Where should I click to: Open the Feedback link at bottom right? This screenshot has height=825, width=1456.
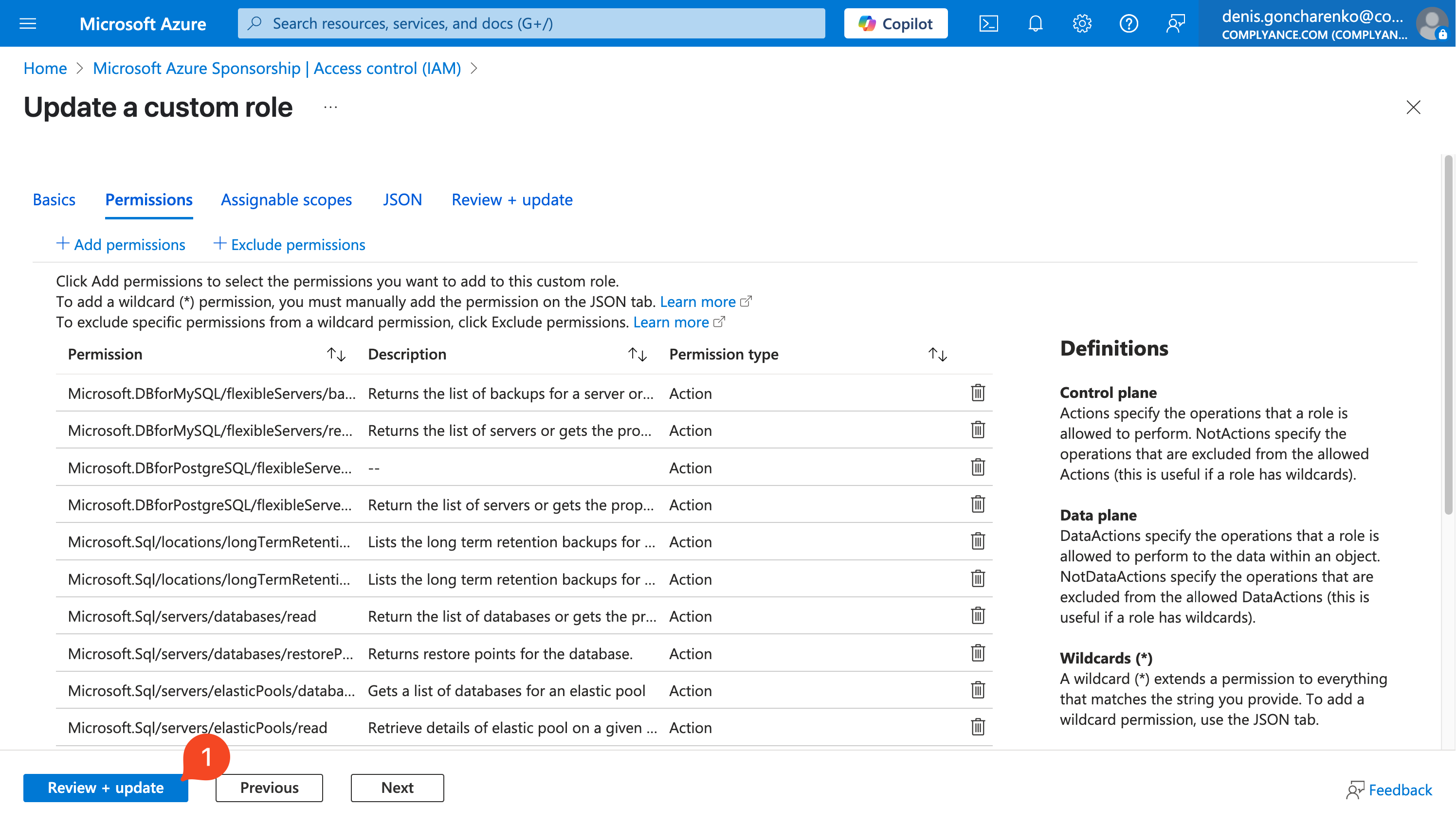coord(1389,789)
